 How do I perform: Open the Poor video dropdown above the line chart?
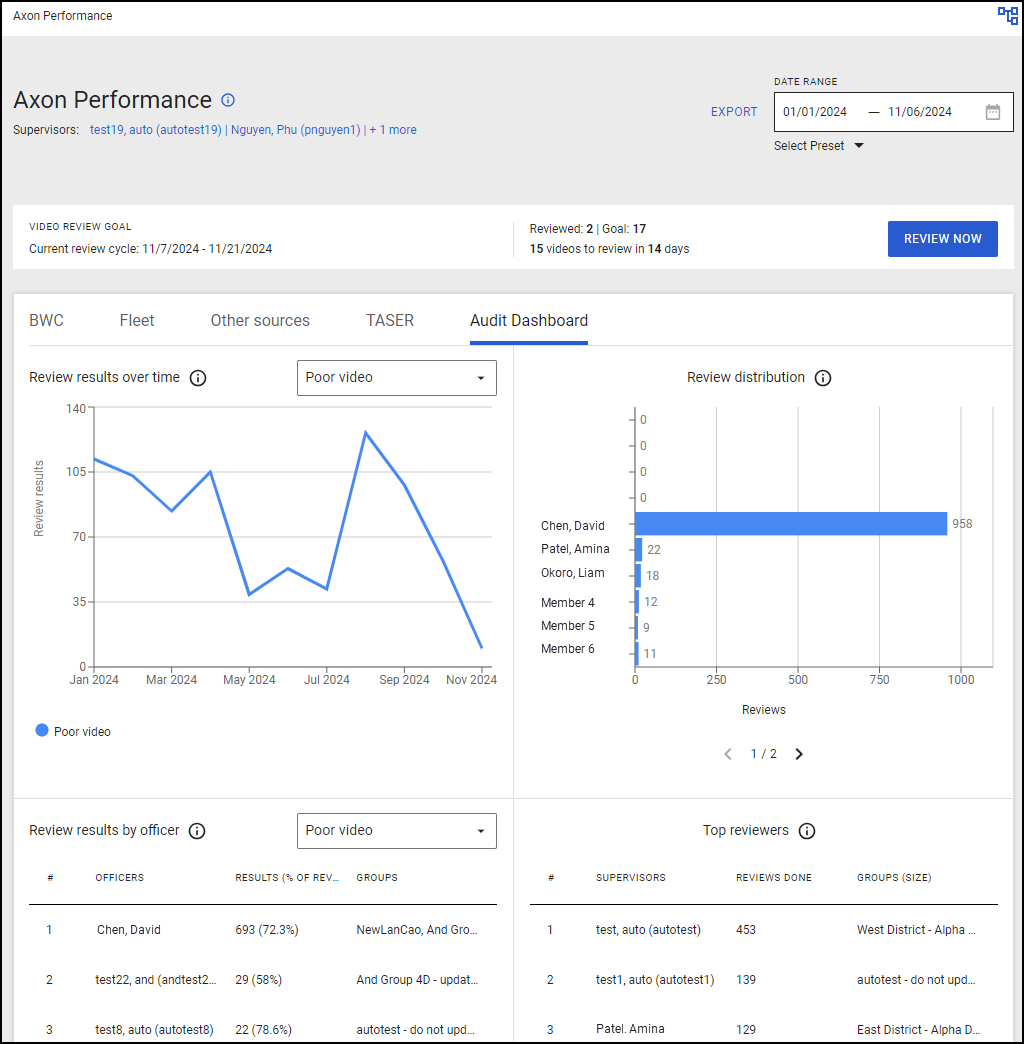(396, 378)
